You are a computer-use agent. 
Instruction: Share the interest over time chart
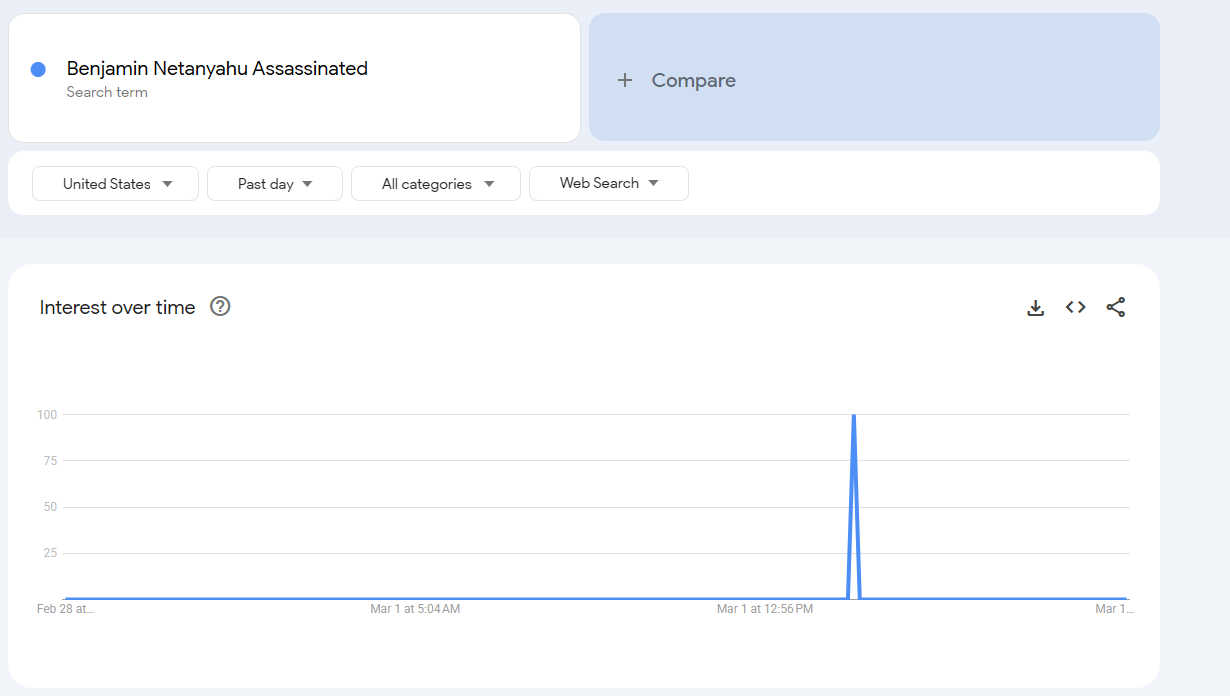click(x=1116, y=308)
